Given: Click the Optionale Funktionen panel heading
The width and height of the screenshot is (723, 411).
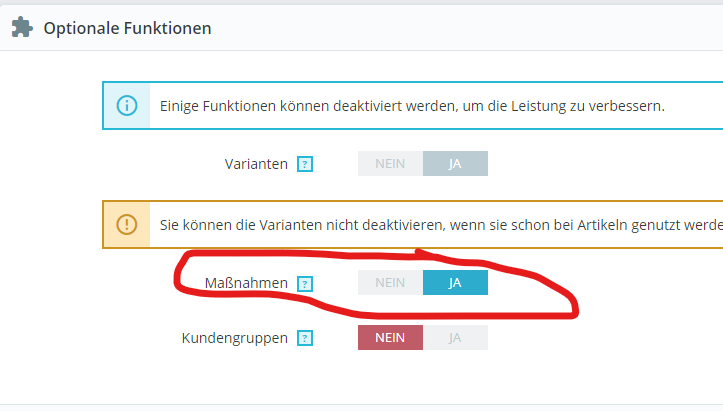Looking at the screenshot, I should 127,28.
